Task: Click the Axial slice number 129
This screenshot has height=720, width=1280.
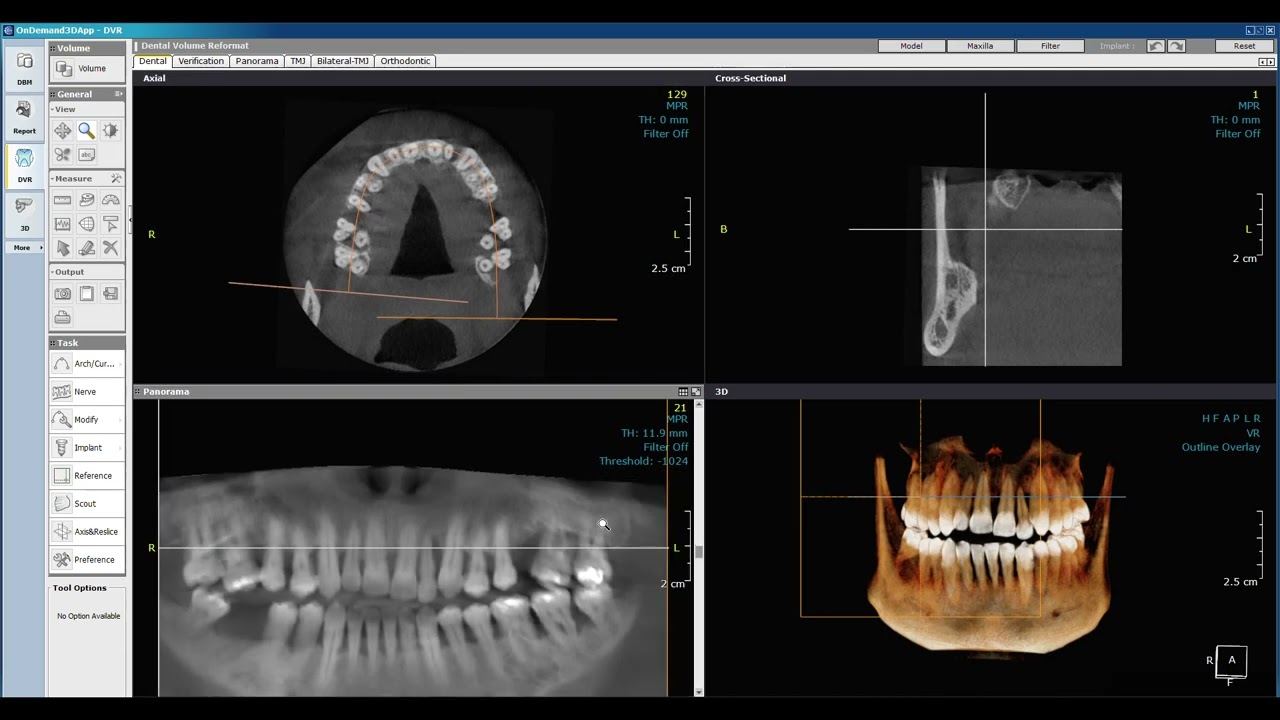Action: (x=677, y=94)
